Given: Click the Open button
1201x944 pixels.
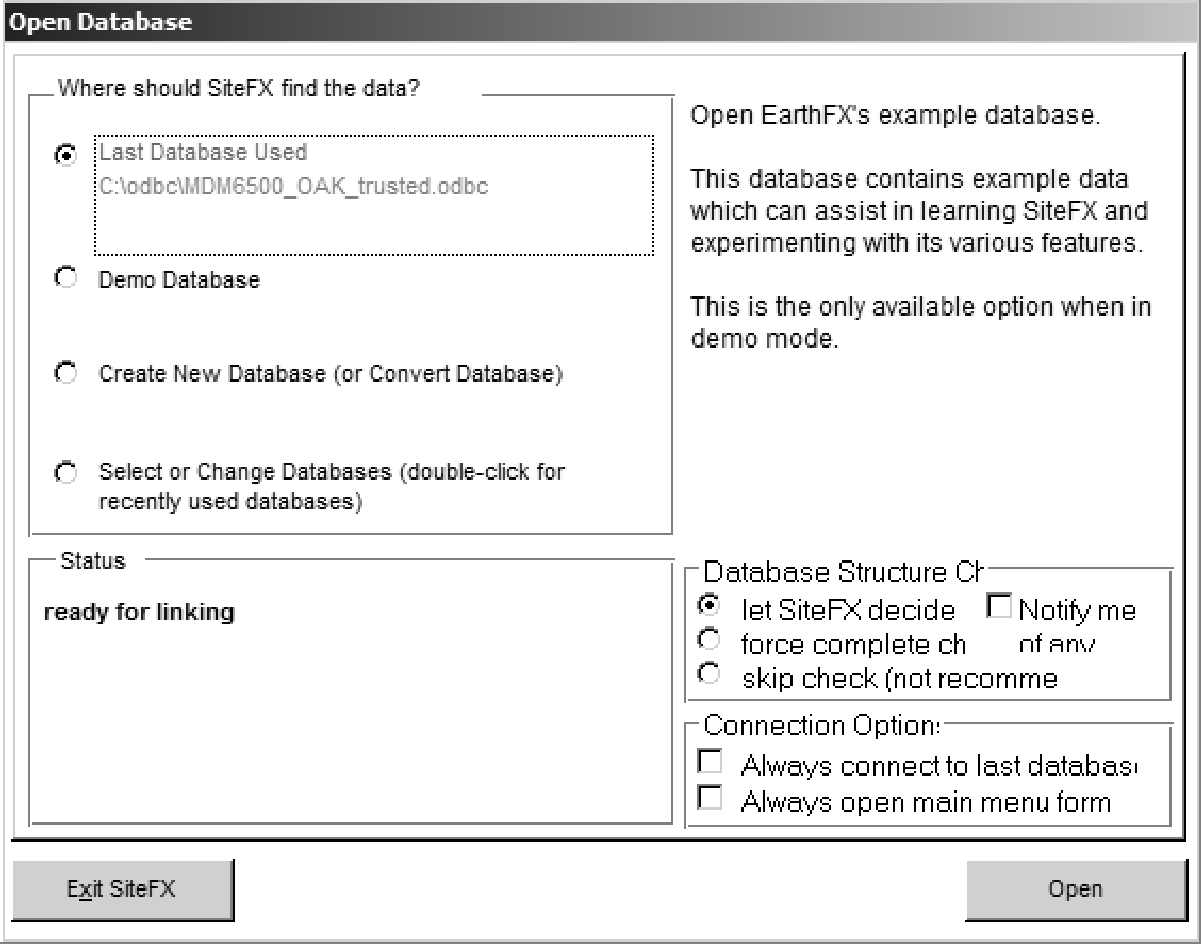Looking at the screenshot, I should click(x=1076, y=889).
